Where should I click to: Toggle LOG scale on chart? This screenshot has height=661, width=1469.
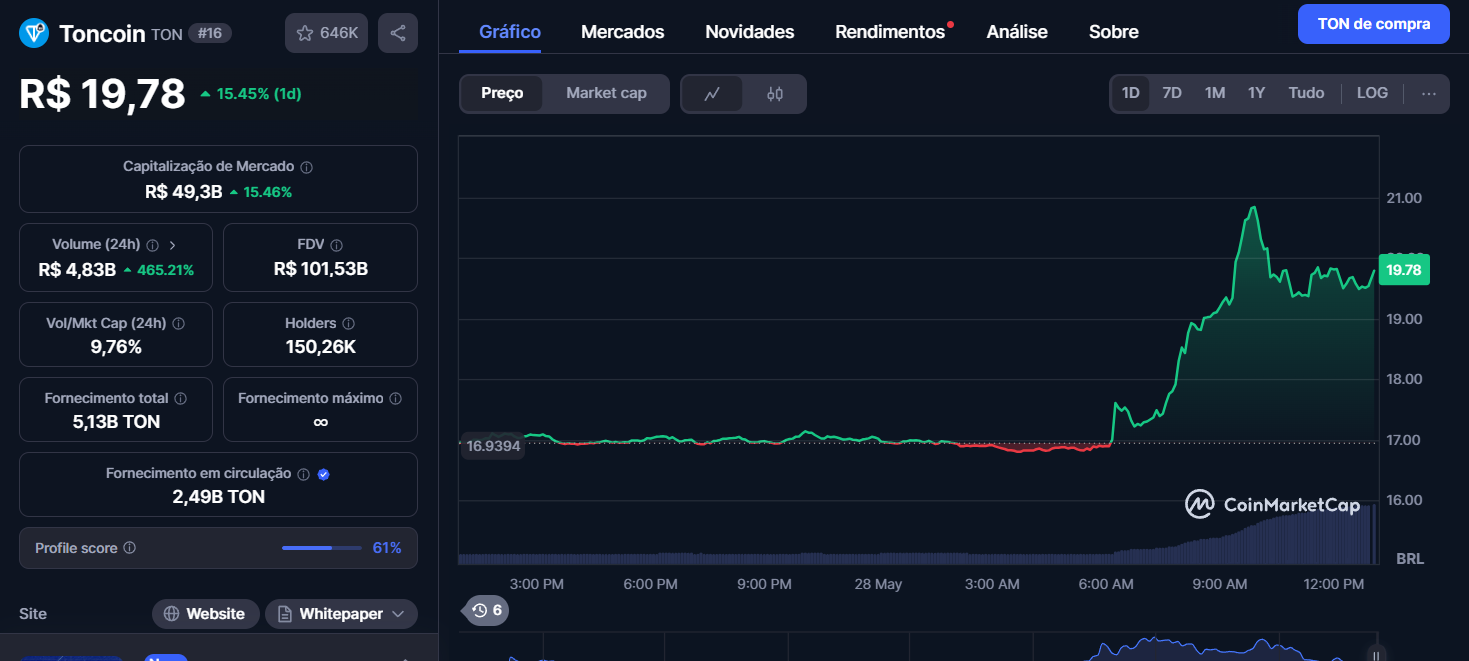coord(1372,93)
